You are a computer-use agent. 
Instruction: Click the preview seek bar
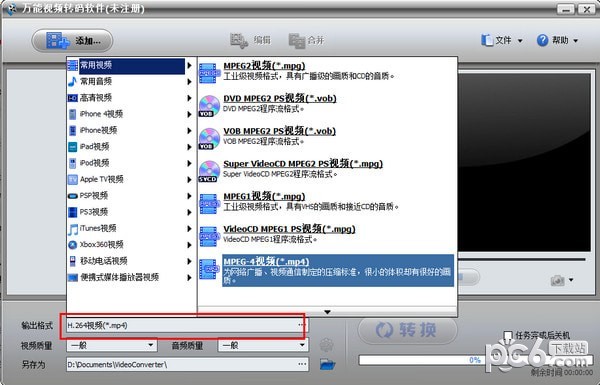522,260
